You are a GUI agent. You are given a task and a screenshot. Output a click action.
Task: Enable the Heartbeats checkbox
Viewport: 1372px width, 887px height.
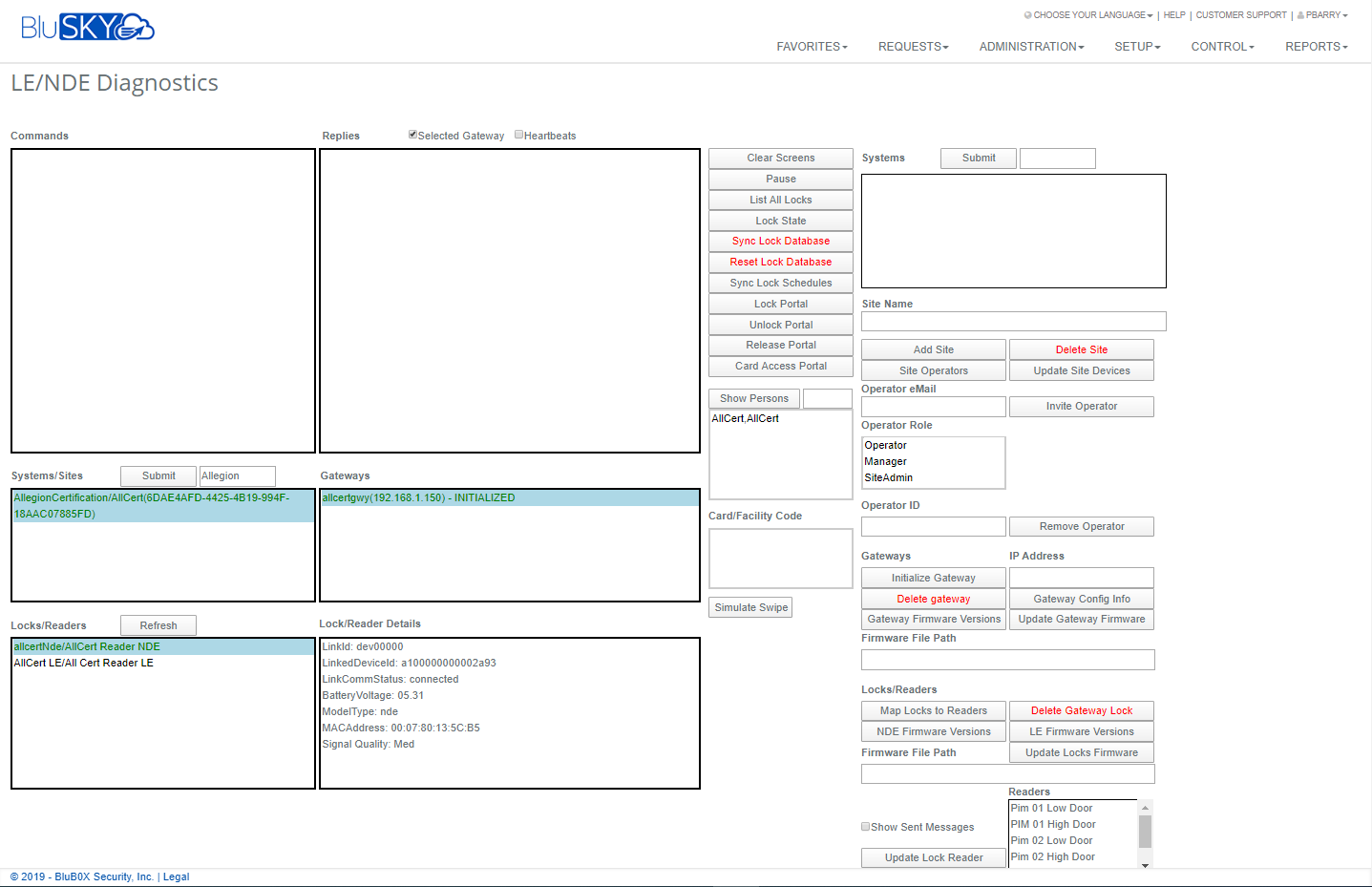click(x=518, y=135)
